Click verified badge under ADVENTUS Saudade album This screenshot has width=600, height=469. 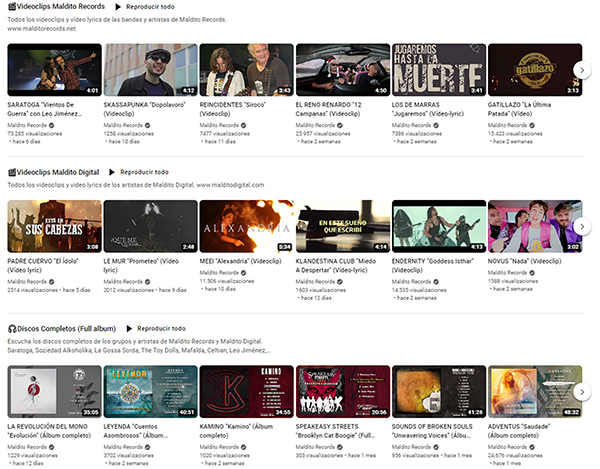532,447
